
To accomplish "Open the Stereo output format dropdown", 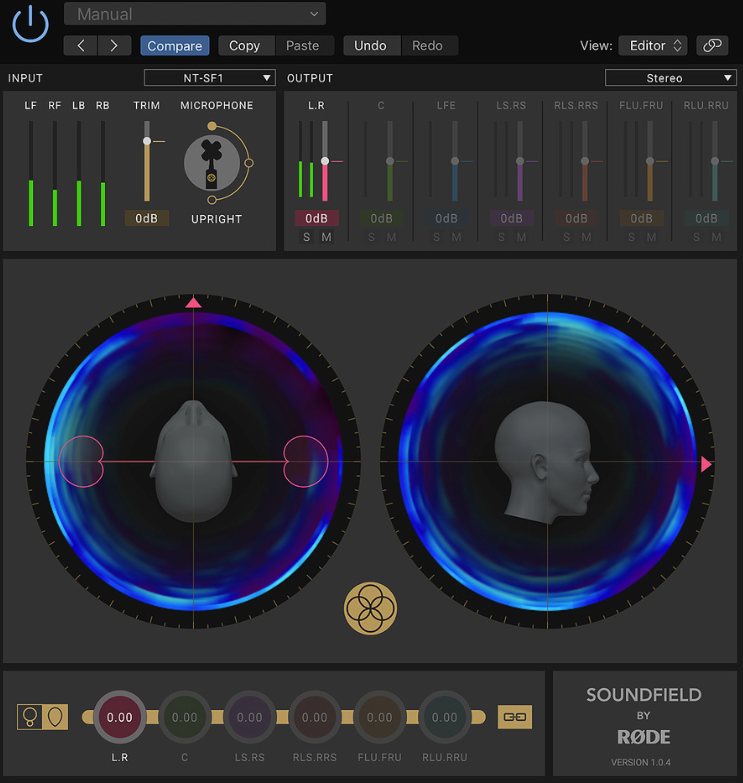I will [669, 78].
